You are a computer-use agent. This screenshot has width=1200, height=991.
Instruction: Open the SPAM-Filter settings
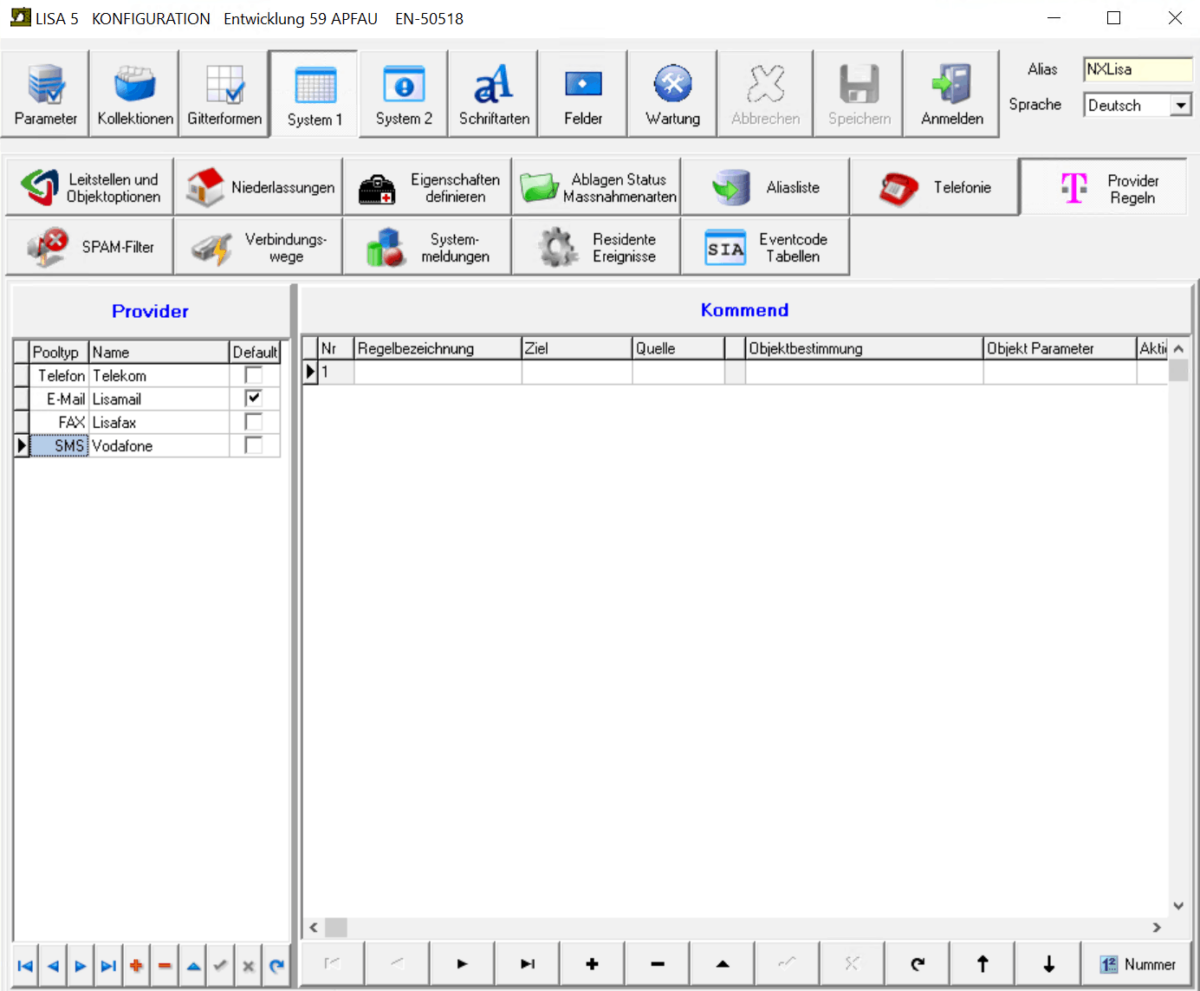click(x=89, y=247)
